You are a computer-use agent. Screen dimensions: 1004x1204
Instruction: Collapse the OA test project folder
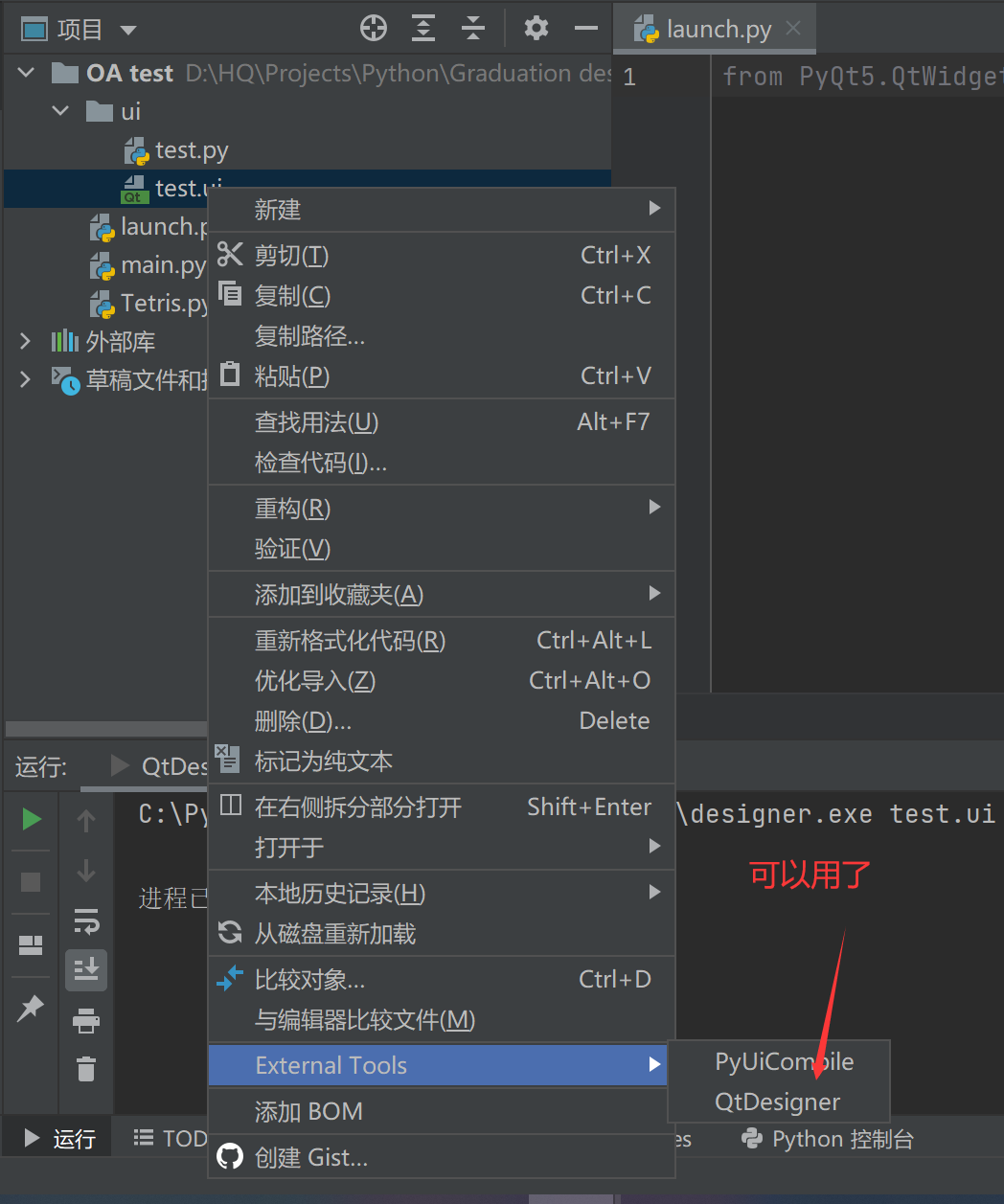click(26, 72)
